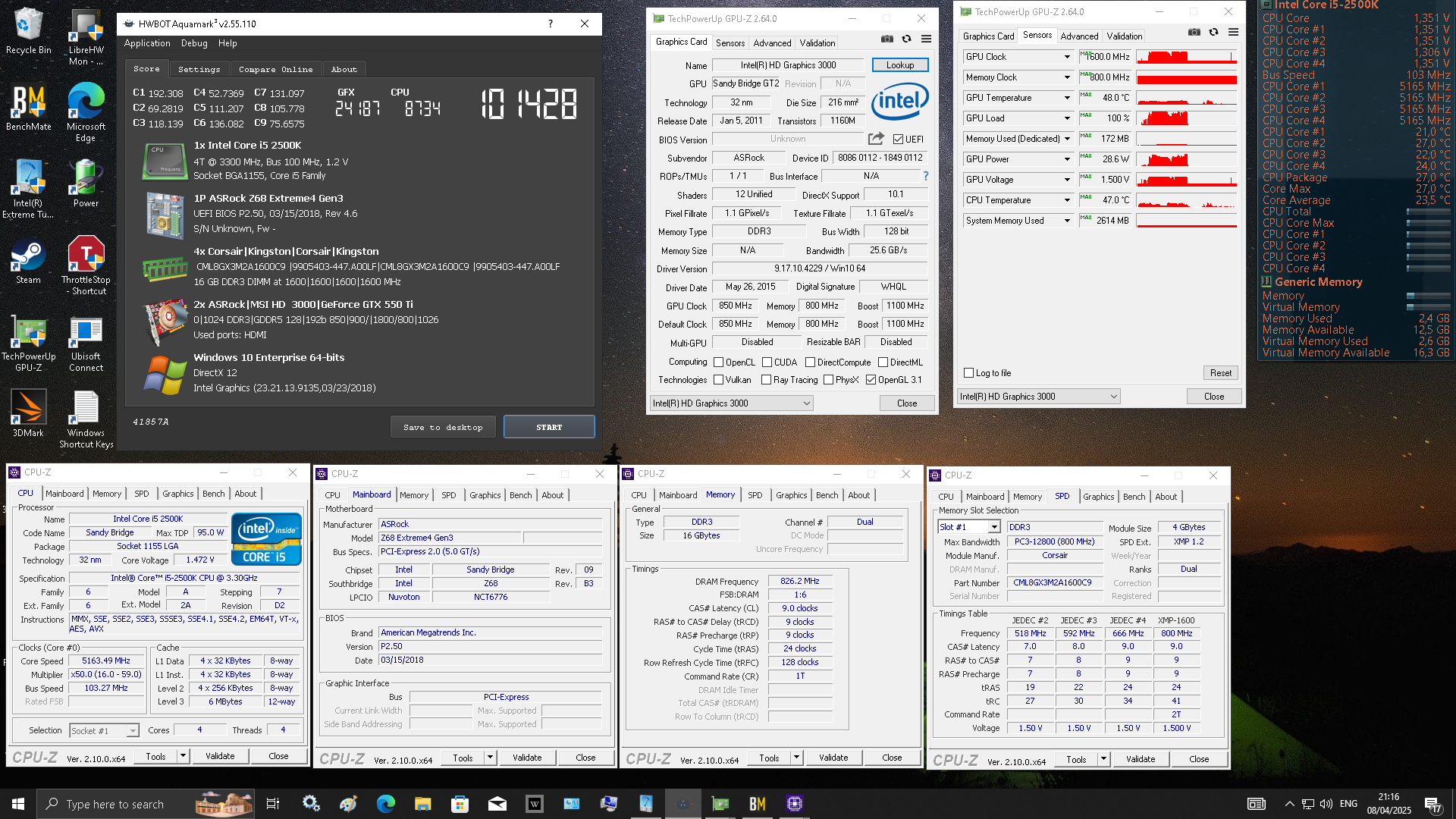Click GPU Load sensor graph
Screen dimensions: 1456x819
[x=1186, y=118]
